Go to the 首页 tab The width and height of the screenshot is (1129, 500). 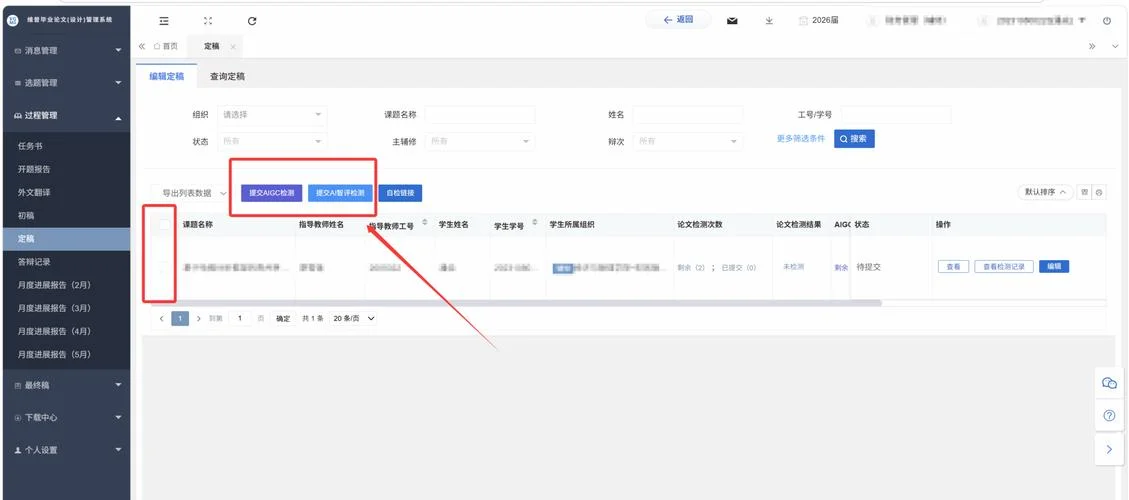point(166,46)
